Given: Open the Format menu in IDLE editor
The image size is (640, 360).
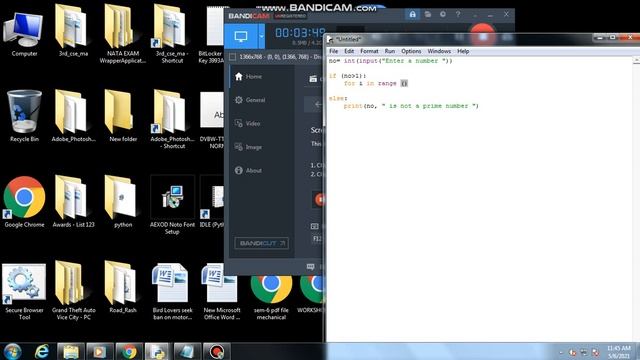Looking at the screenshot, I should pos(369,51).
